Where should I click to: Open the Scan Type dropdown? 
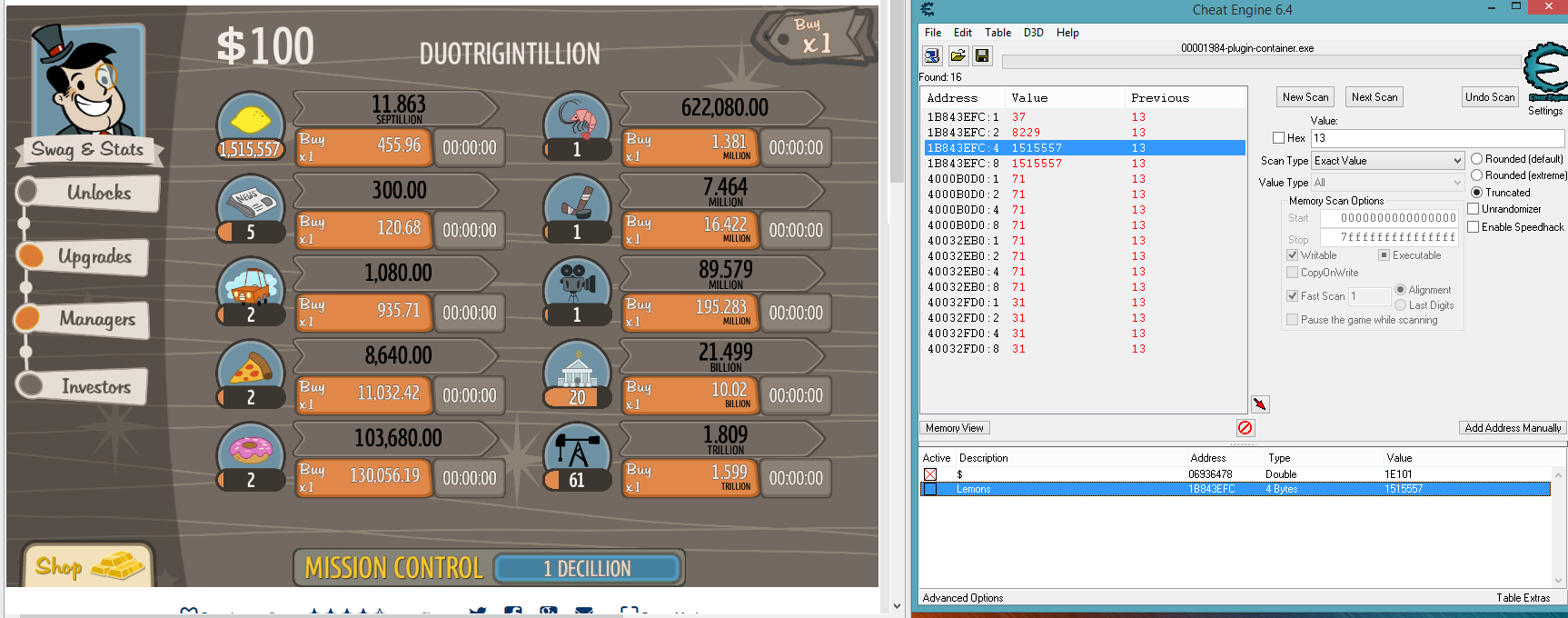pos(1387,161)
